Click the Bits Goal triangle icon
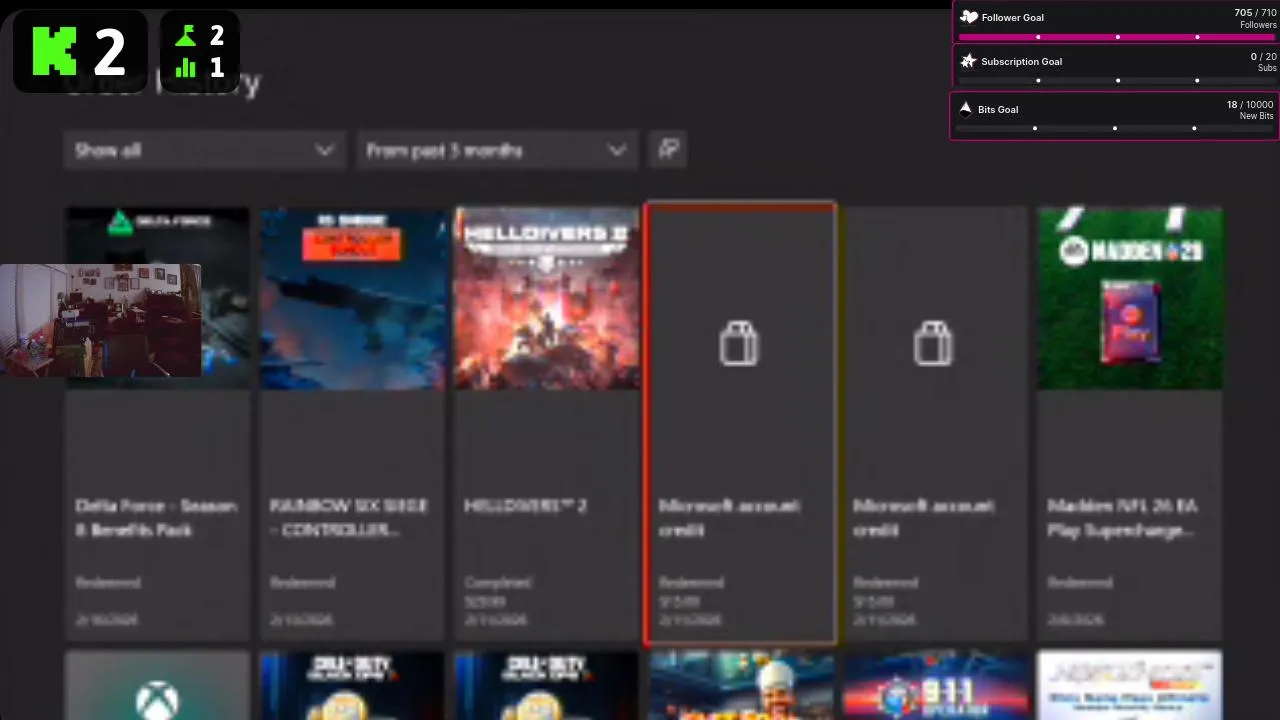This screenshot has width=1280, height=720. [x=965, y=109]
